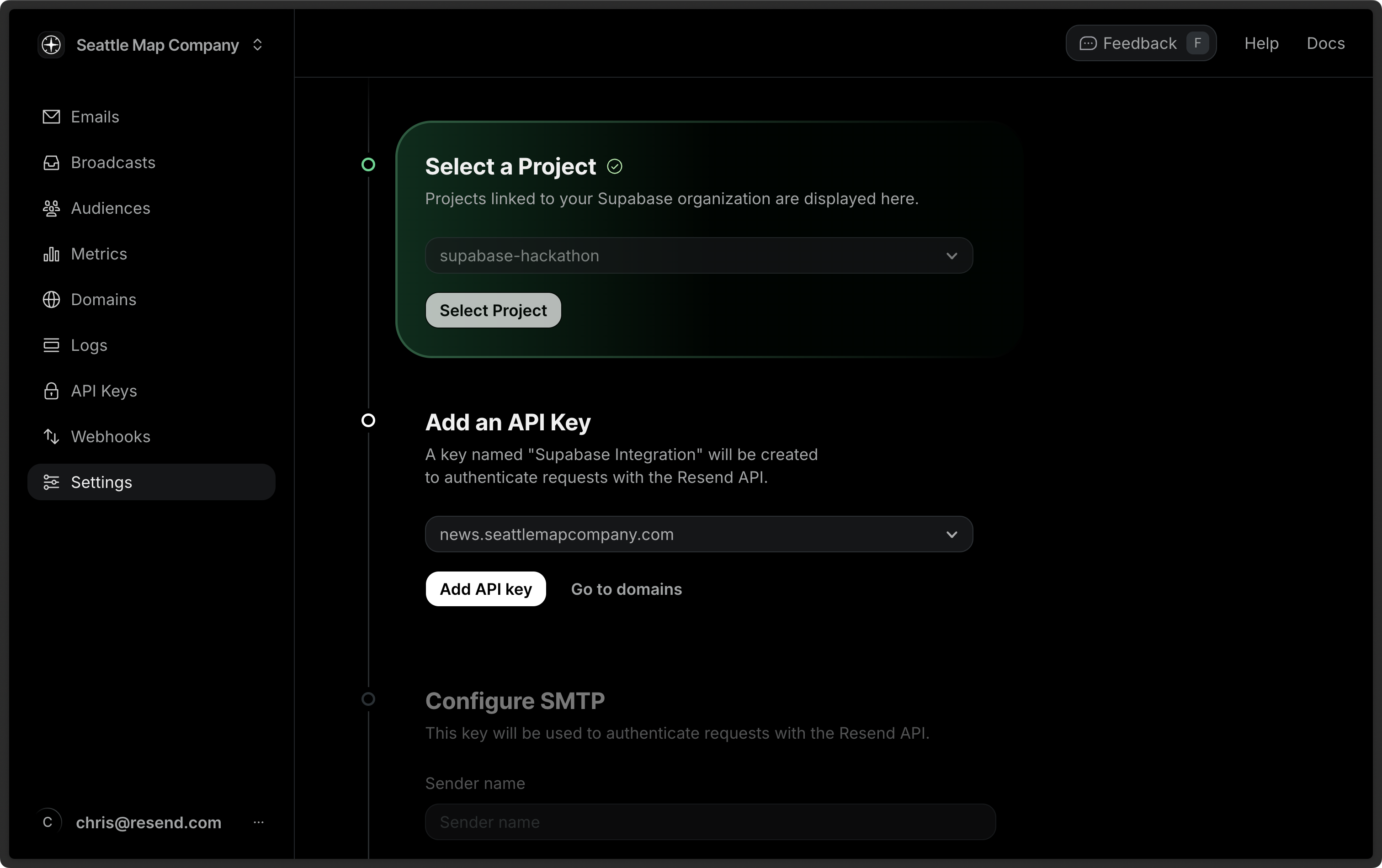Viewport: 1382px width, 868px height.
Task: Follow the Go to domains link
Action: click(626, 589)
